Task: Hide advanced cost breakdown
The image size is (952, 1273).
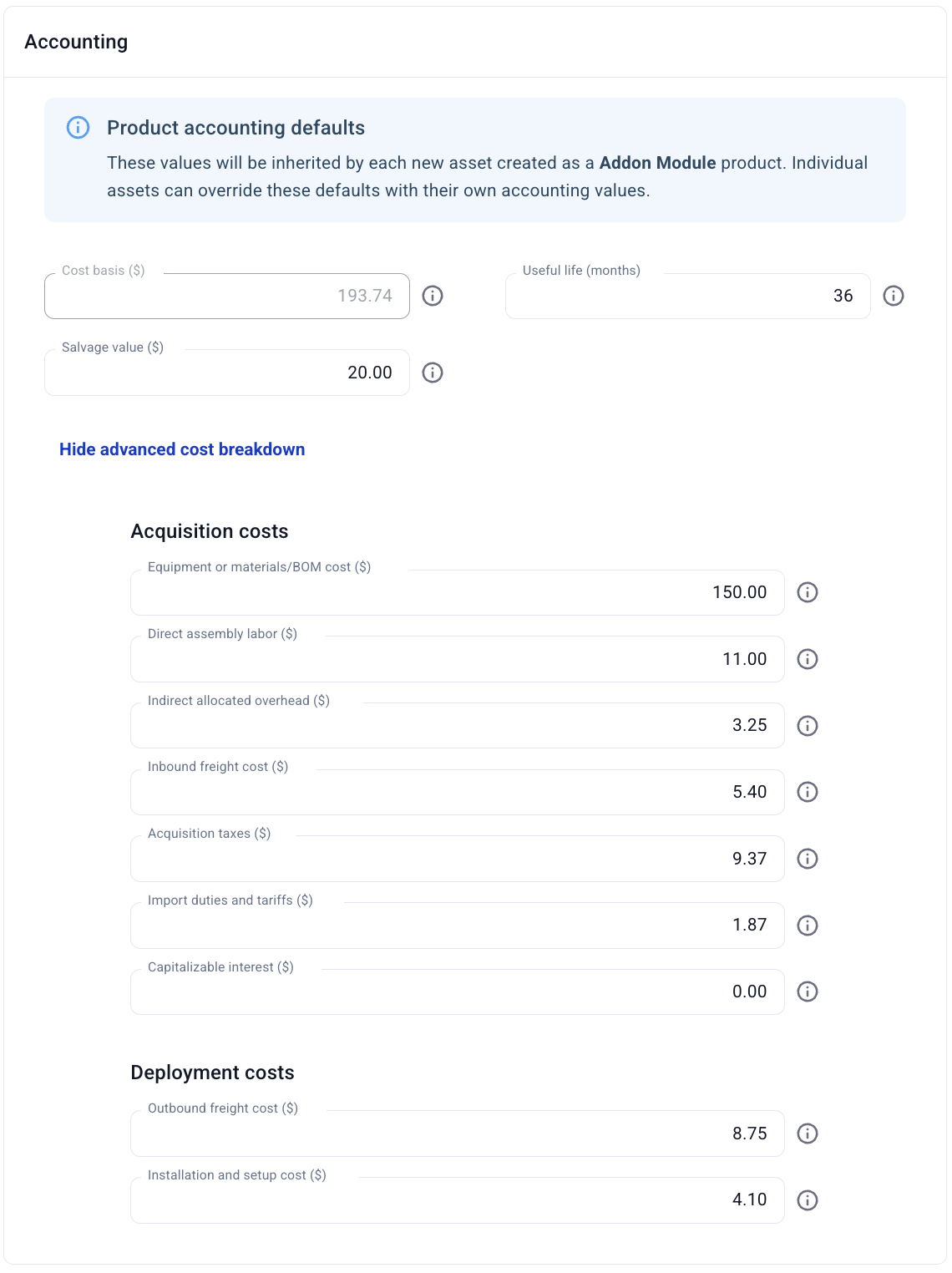Action: (181, 449)
